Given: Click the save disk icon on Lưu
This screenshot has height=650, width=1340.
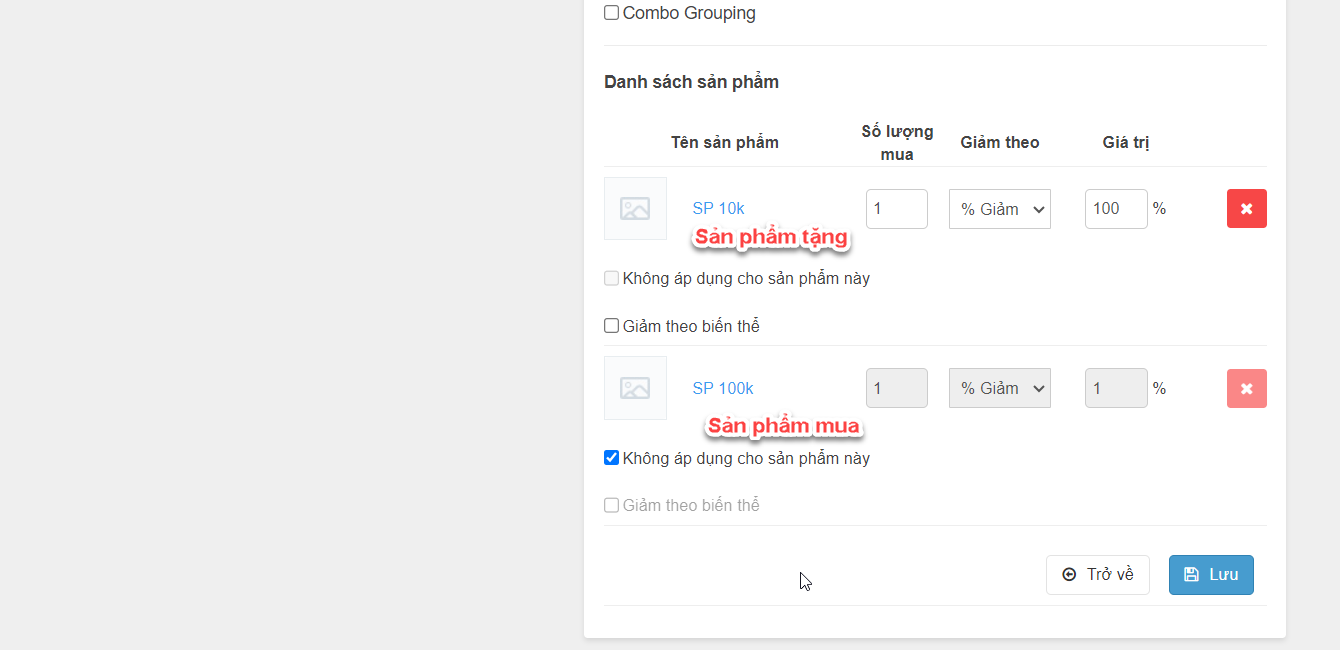Looking at the screenshot, I should coord(1191,575).
